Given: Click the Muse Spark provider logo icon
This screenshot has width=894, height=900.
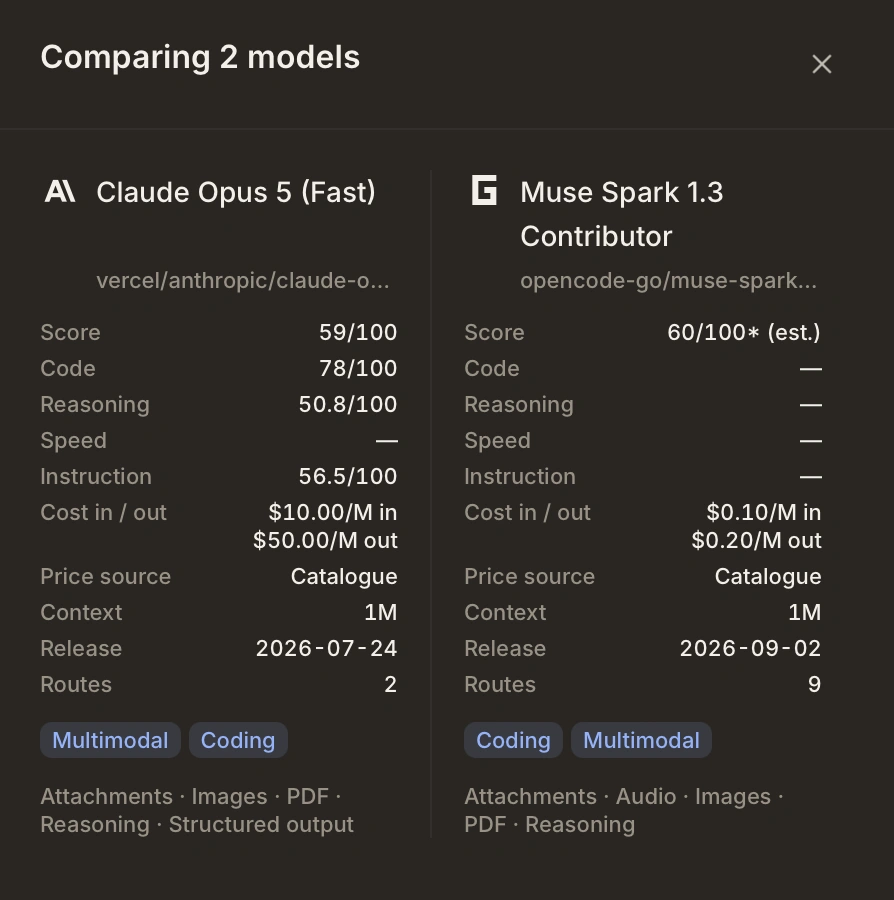Looking at the screenshot, I should (x=484, y=191).
